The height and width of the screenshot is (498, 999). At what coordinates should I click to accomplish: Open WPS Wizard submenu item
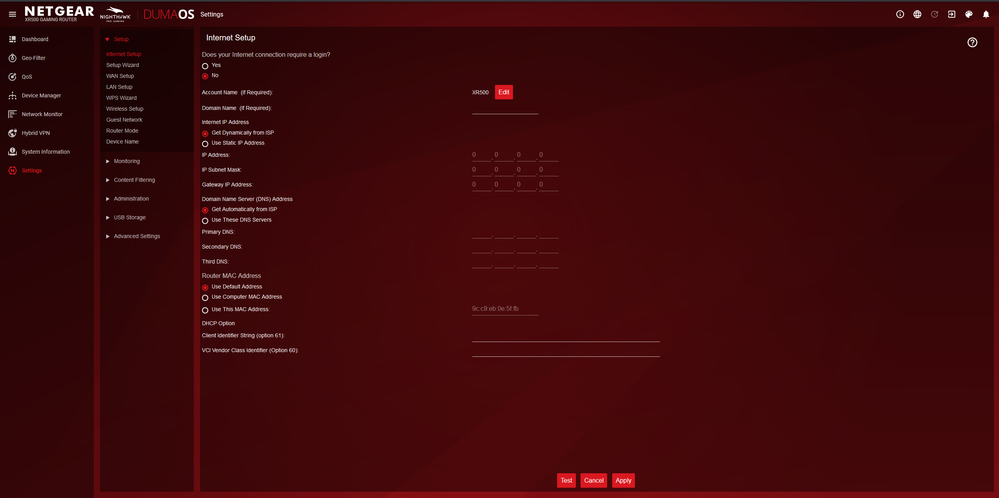(x=121, y=98)
